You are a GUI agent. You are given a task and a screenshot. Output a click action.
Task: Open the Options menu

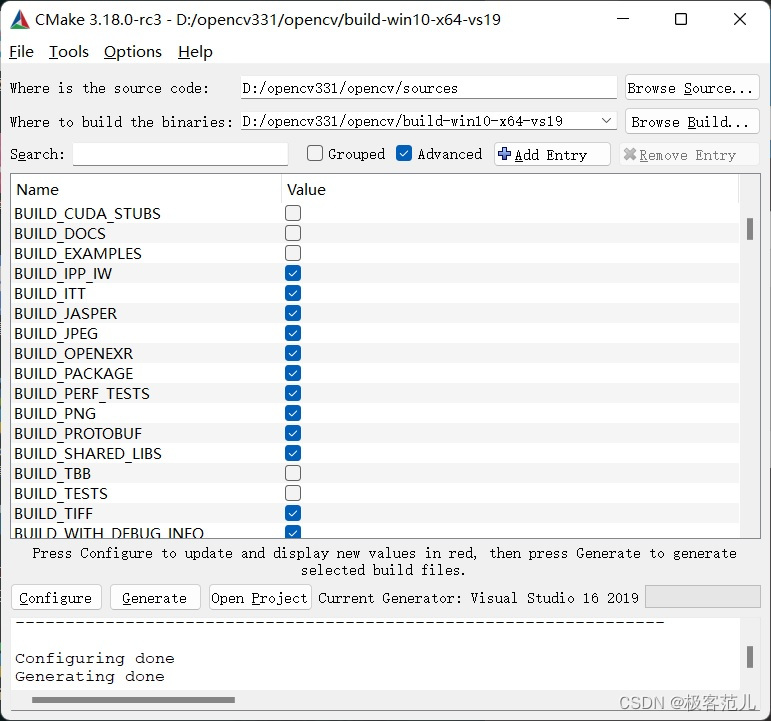coord(133,52)
